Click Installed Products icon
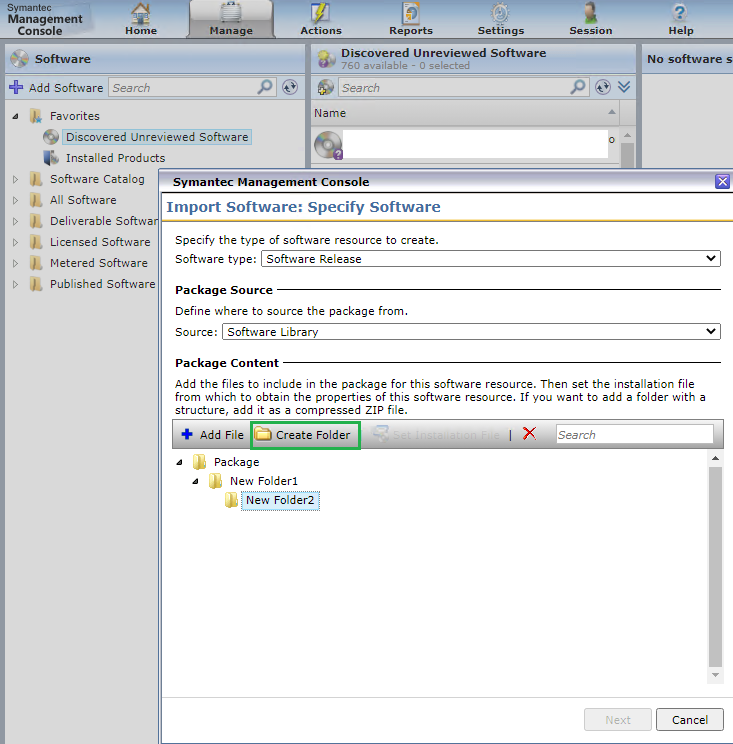 pyautogui.click(x=51, y=158)
